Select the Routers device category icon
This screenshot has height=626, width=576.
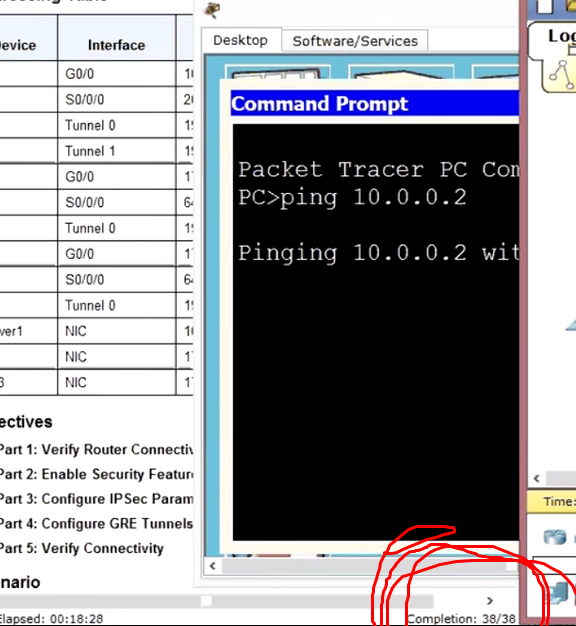(x=555, y=537)
